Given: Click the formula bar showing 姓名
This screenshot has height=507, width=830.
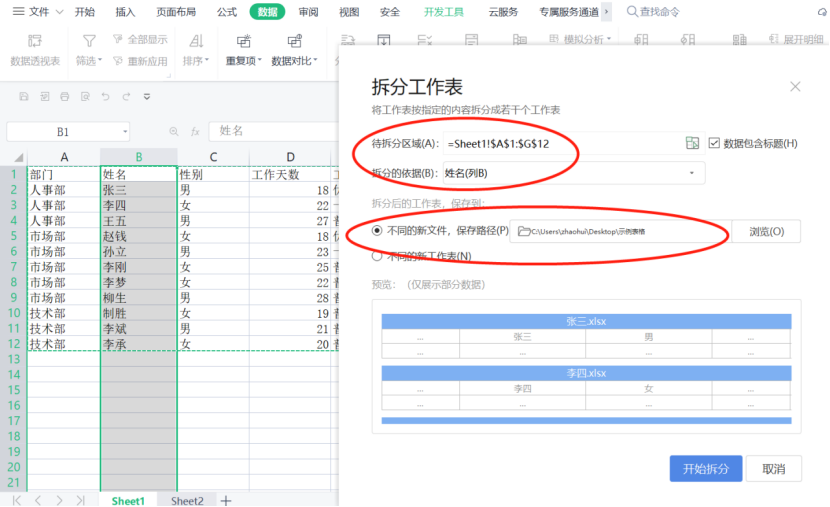Looking at the screenshot, I should pos(274,131).
